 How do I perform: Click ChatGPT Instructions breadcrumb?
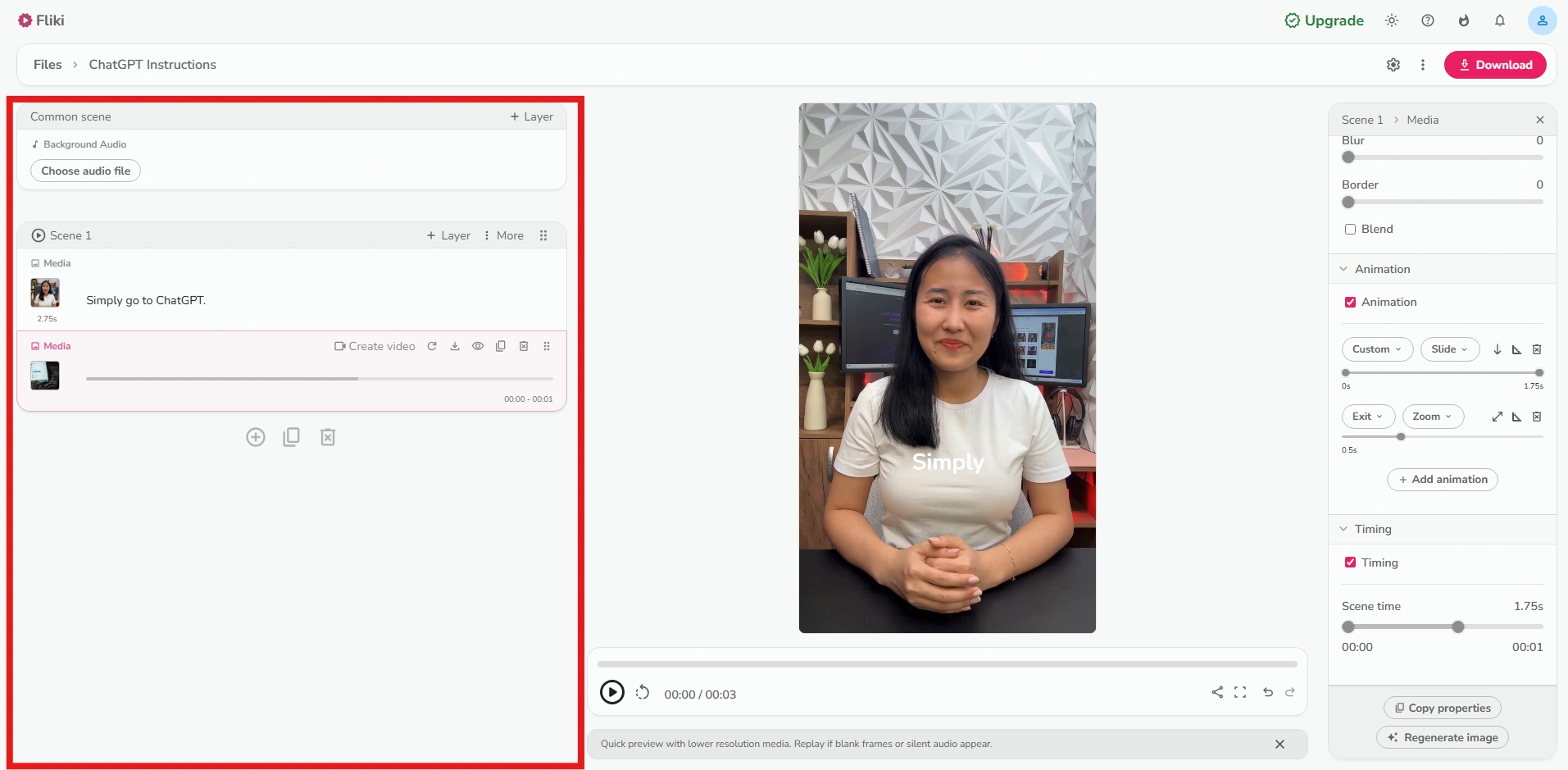coord(152,65)
